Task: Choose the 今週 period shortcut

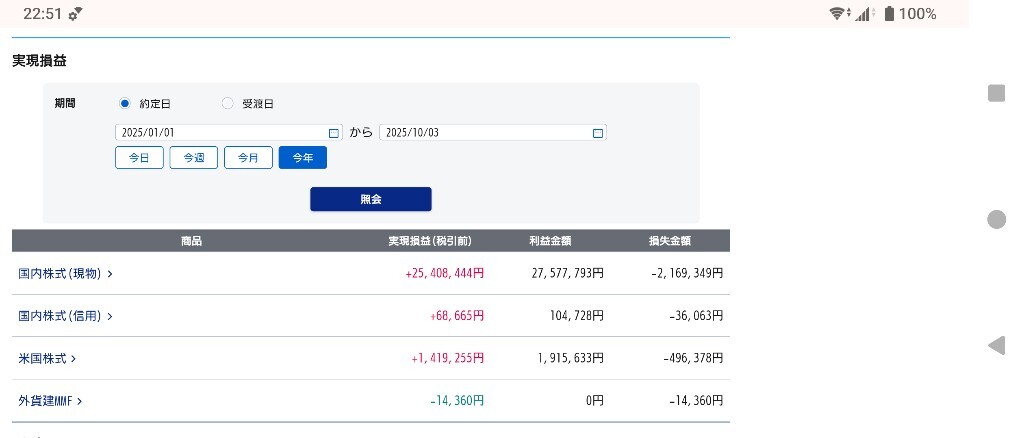Action: click(194, 158)
